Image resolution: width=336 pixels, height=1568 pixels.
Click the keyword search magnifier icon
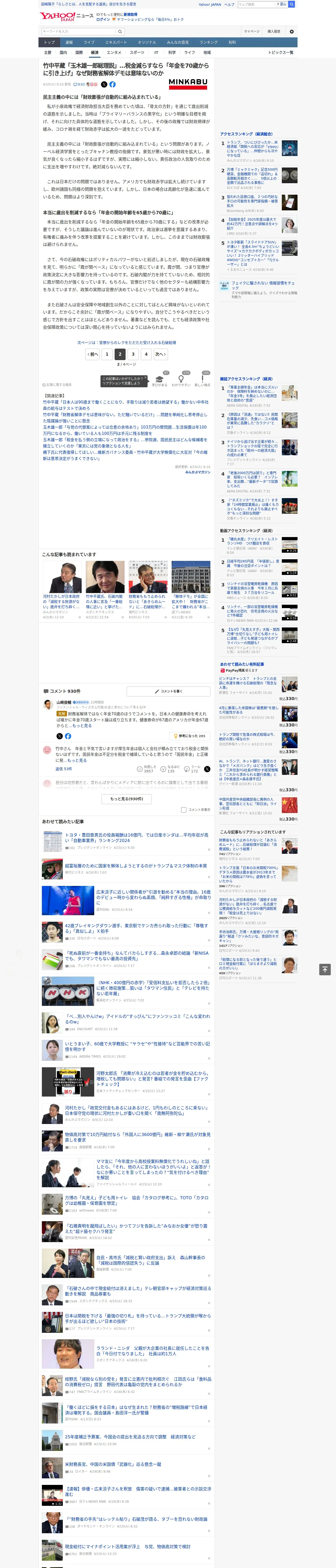tap(120, 32)
